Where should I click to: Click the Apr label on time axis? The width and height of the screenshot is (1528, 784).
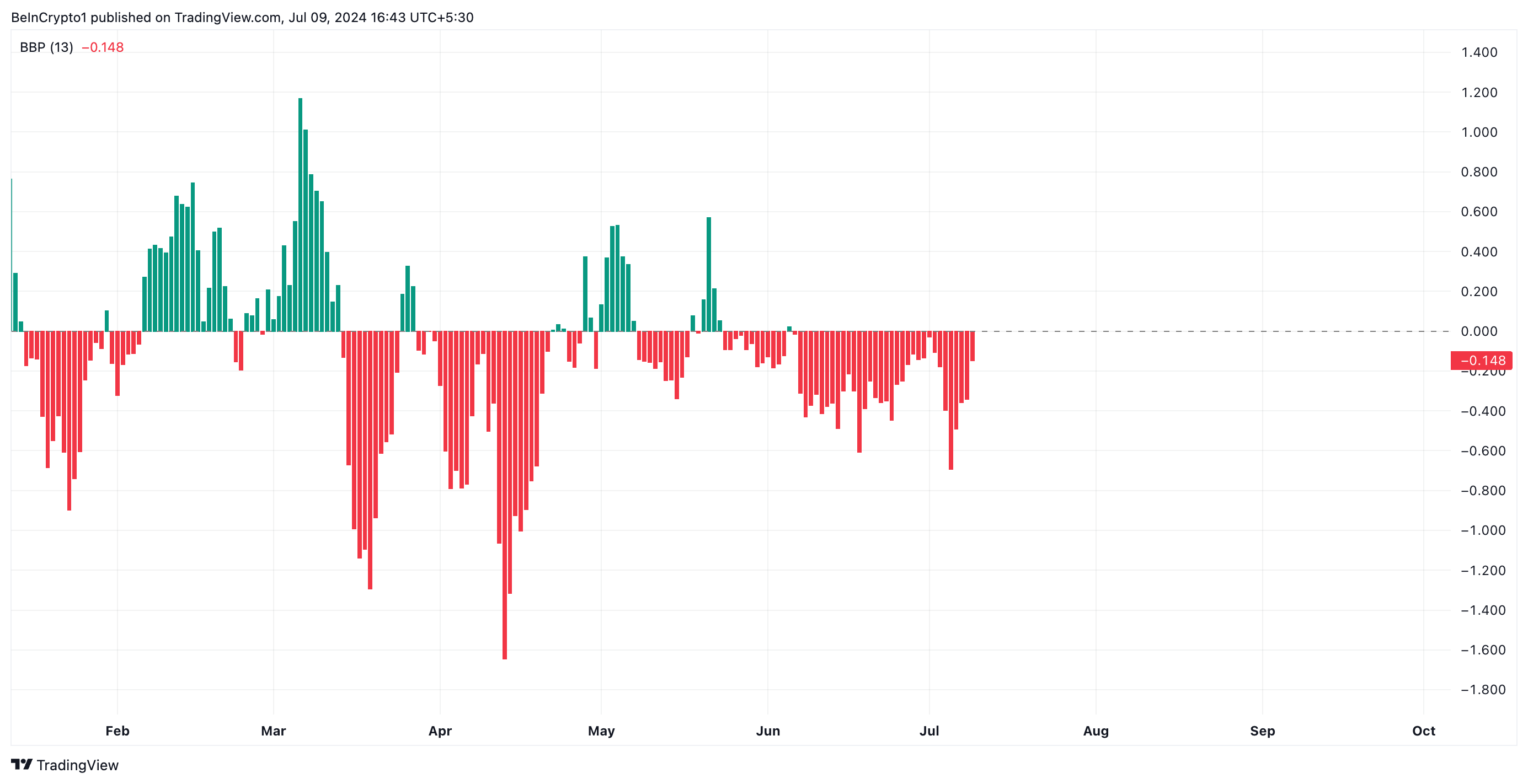[x=440, y=731]
